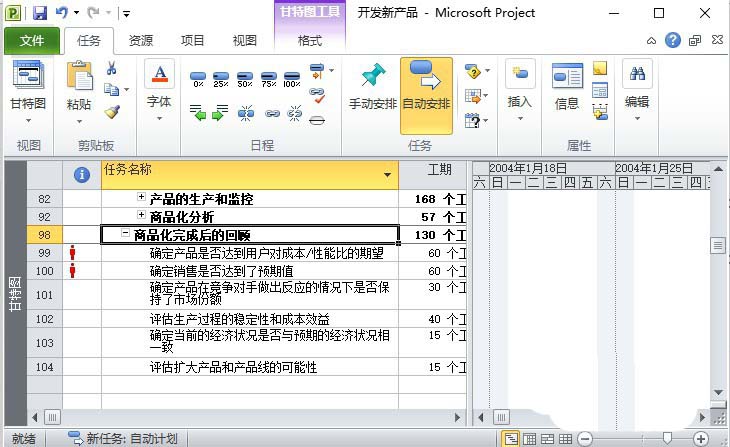Click the Format Painter brush icon
The height and width of the screenshot is (447, 730).
112,112
